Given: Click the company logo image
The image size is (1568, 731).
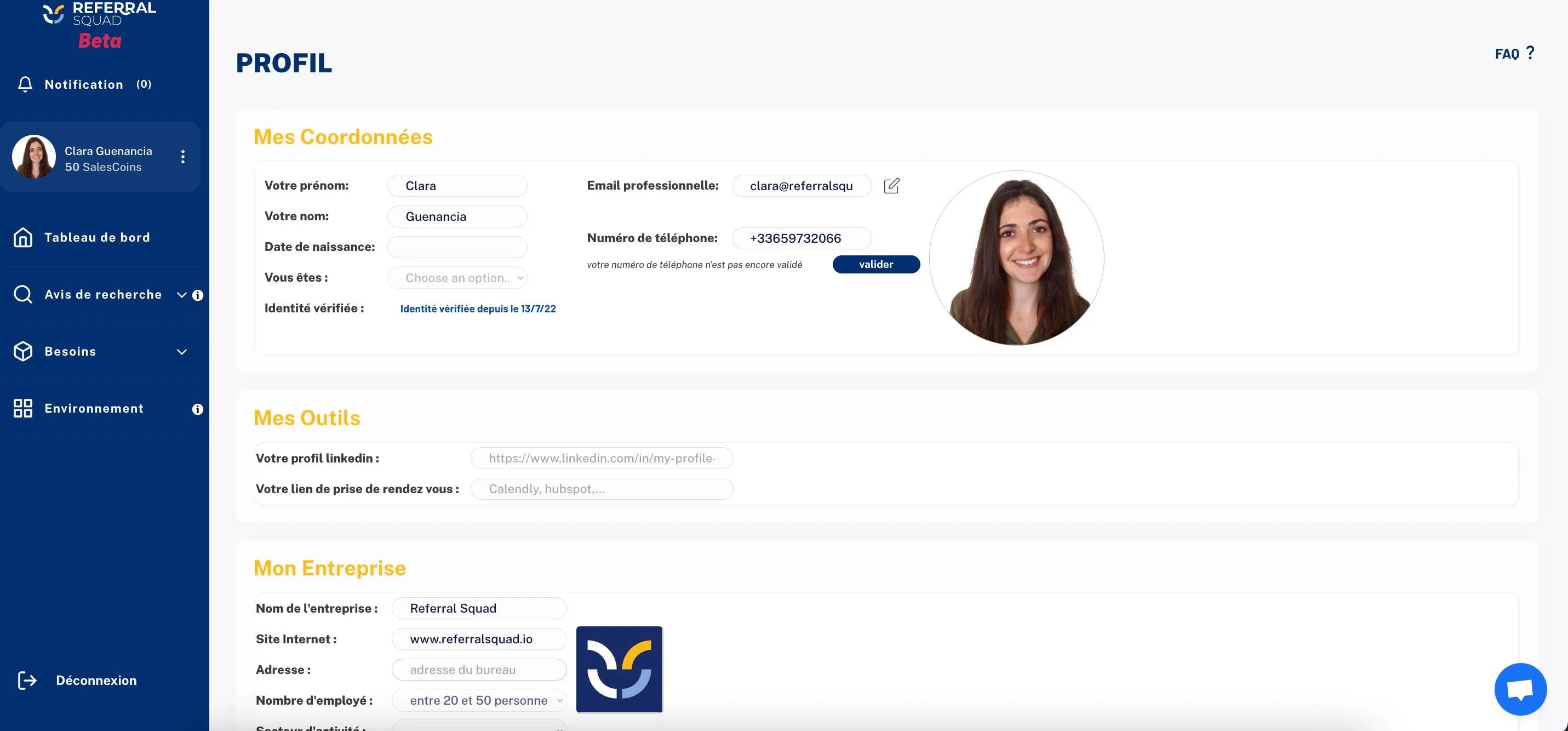Looking at the screenshot, I should tap(619, 670).
